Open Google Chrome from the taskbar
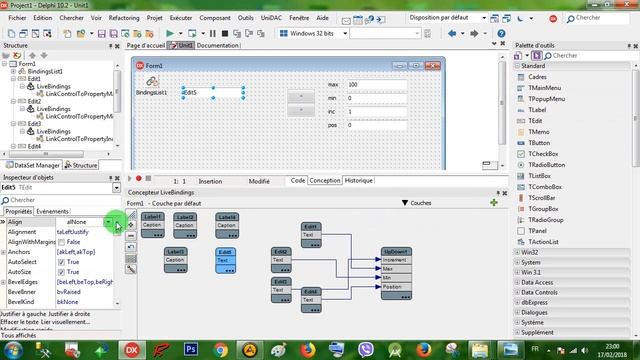 click(x=221, y=350)
